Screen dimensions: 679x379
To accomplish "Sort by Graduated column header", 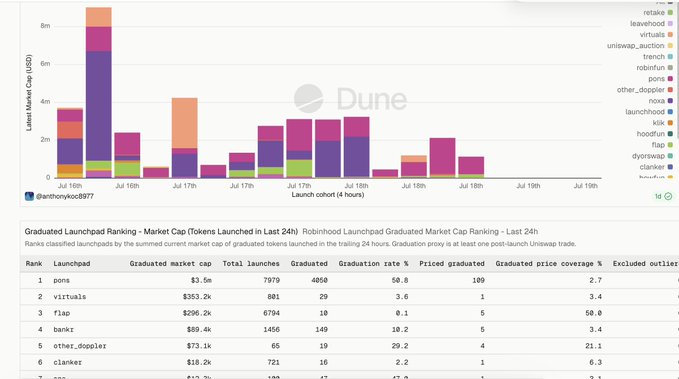I will (309, 263).
